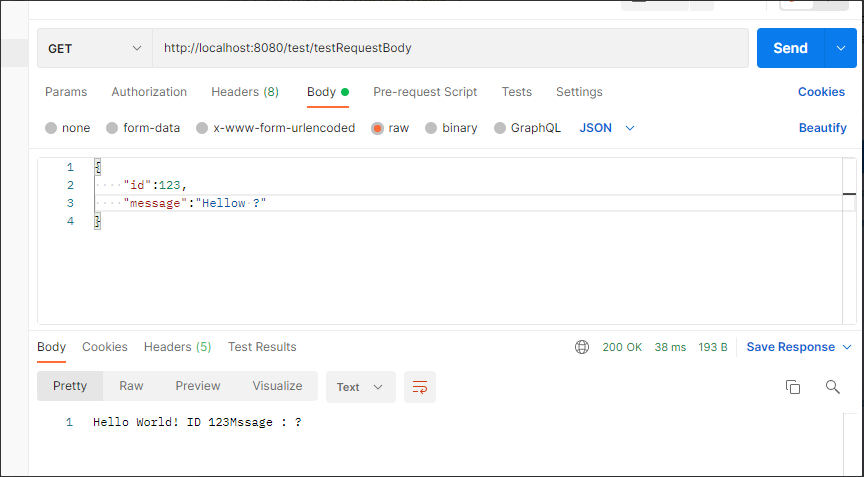Click Save Response

point(790,347)
